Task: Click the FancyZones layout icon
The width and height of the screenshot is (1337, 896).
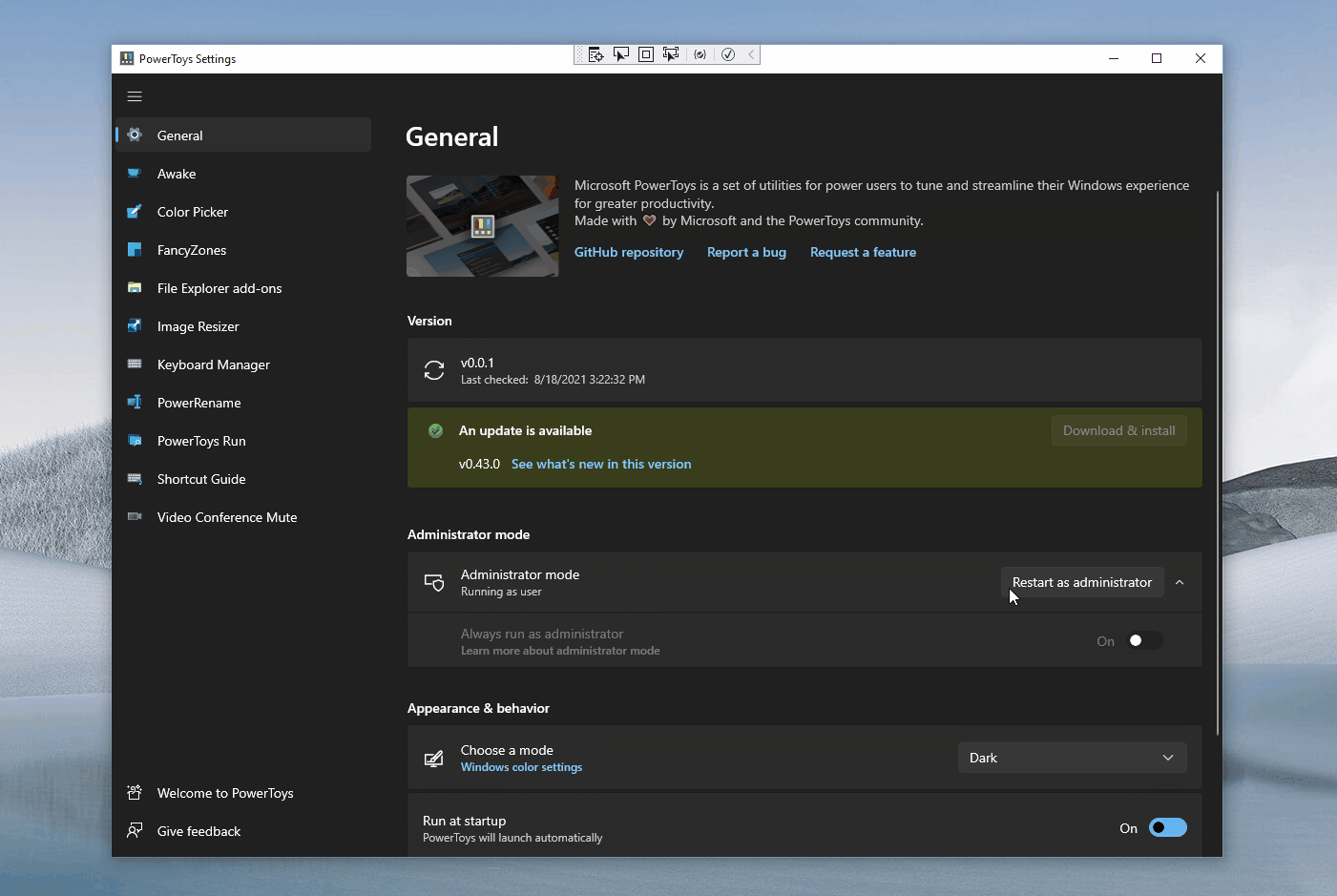Action: [x=135, y=249]
